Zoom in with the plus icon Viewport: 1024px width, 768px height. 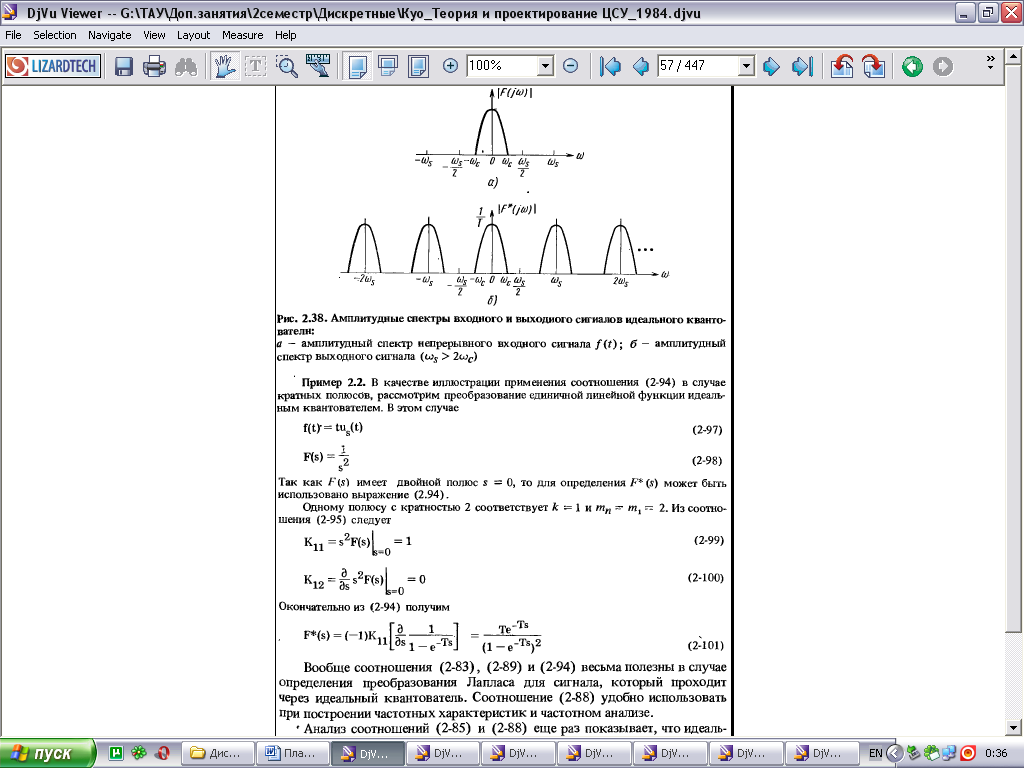click(x=450, y=65)
